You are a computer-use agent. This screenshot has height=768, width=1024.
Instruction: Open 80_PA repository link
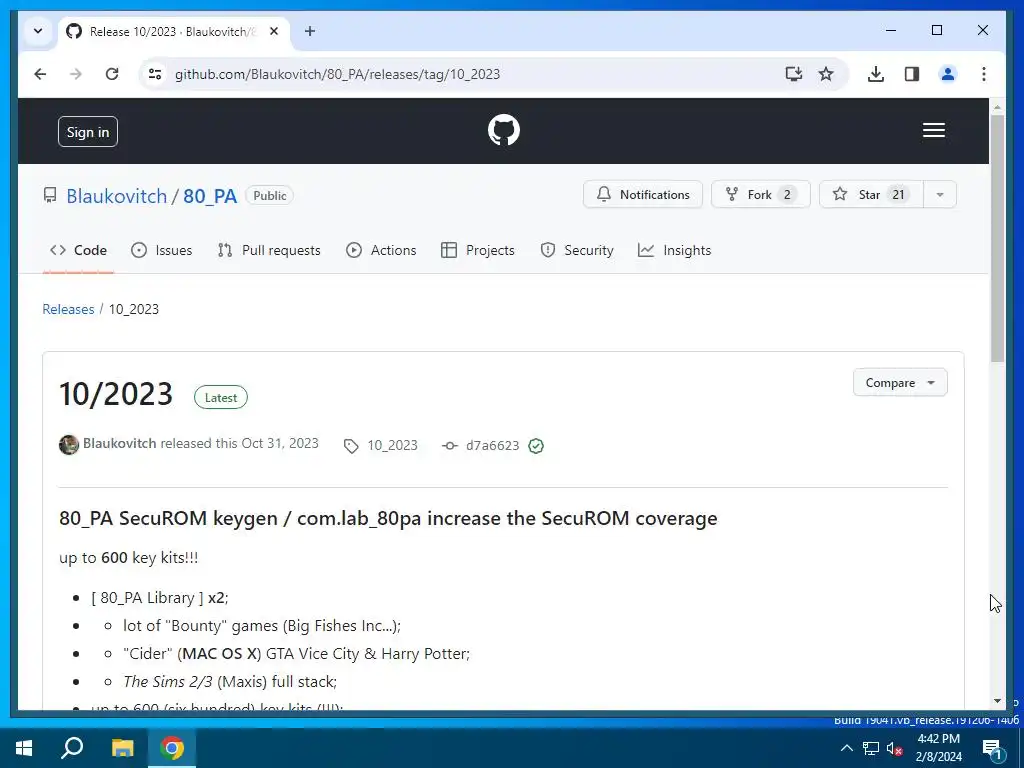[x=210, y=196]
